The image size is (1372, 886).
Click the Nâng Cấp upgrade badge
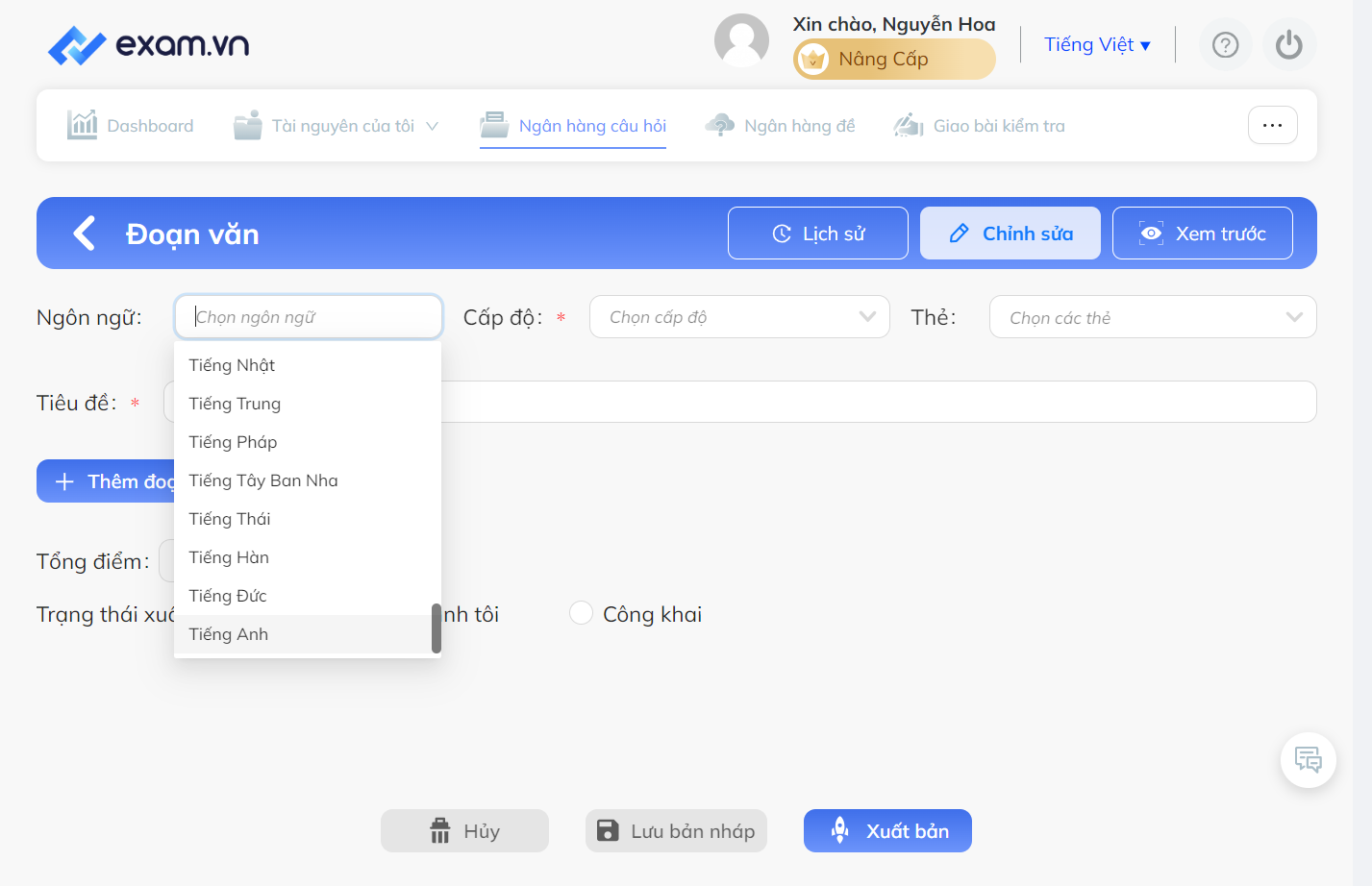[x=894, y=60]
